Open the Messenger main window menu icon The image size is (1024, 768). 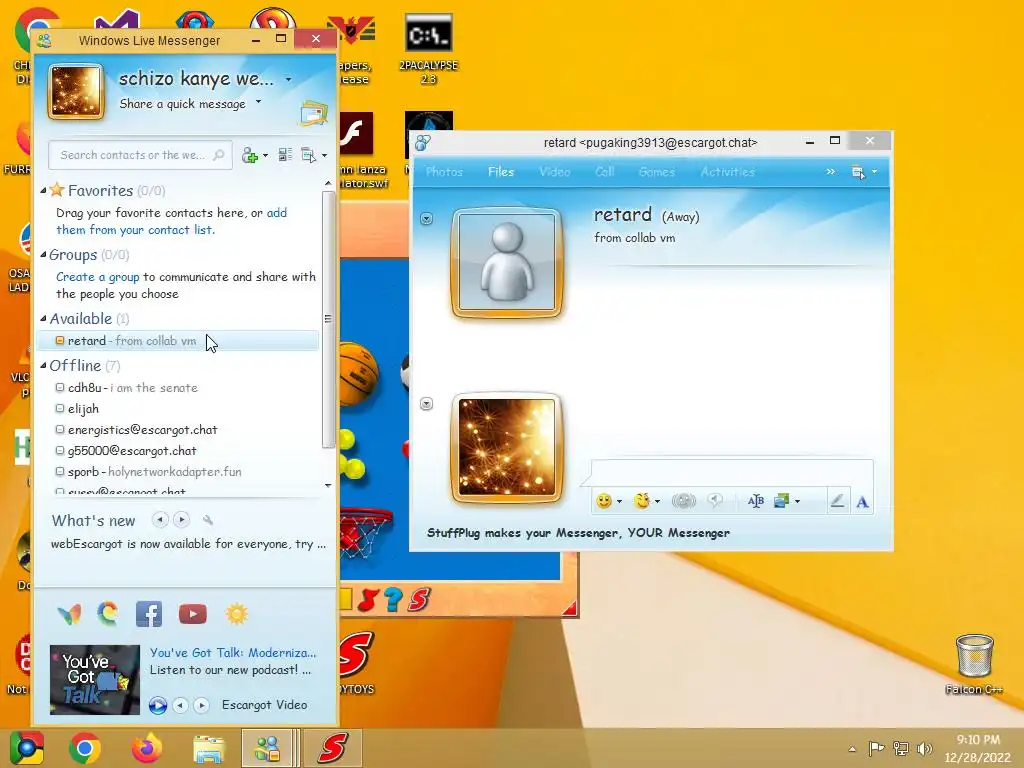pyautogui.click(x=308, y=155)
